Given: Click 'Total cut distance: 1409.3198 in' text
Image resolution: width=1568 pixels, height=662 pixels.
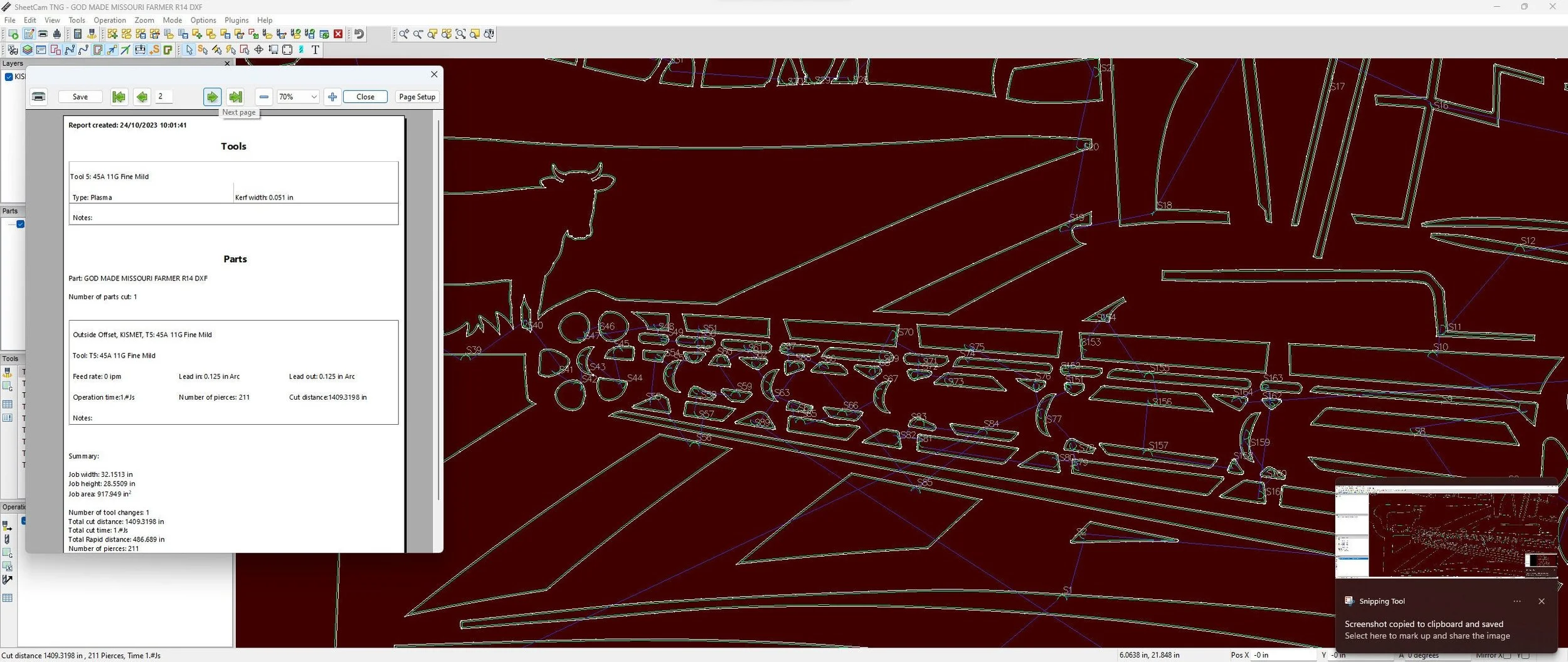Looking at the screenshot, I should (x=116, y=521).
